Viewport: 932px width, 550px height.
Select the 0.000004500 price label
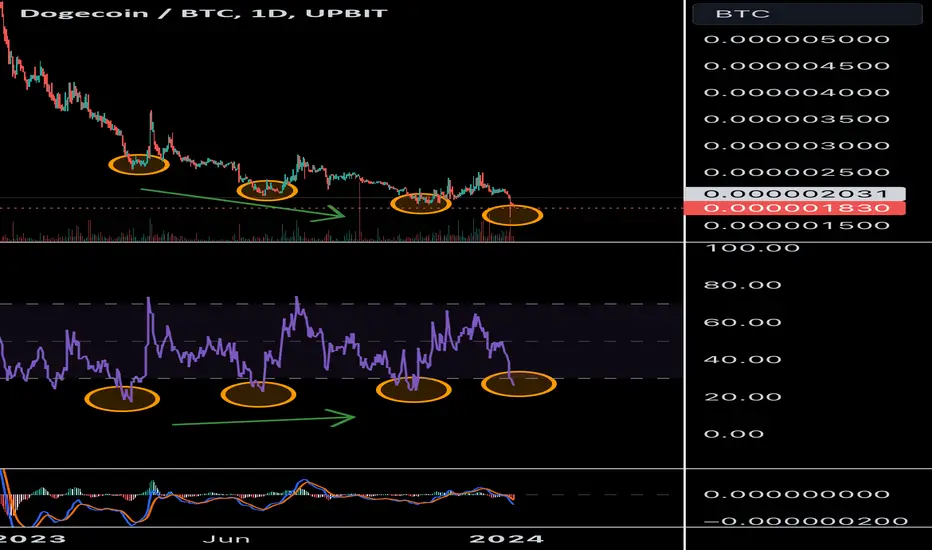(797, 66)
